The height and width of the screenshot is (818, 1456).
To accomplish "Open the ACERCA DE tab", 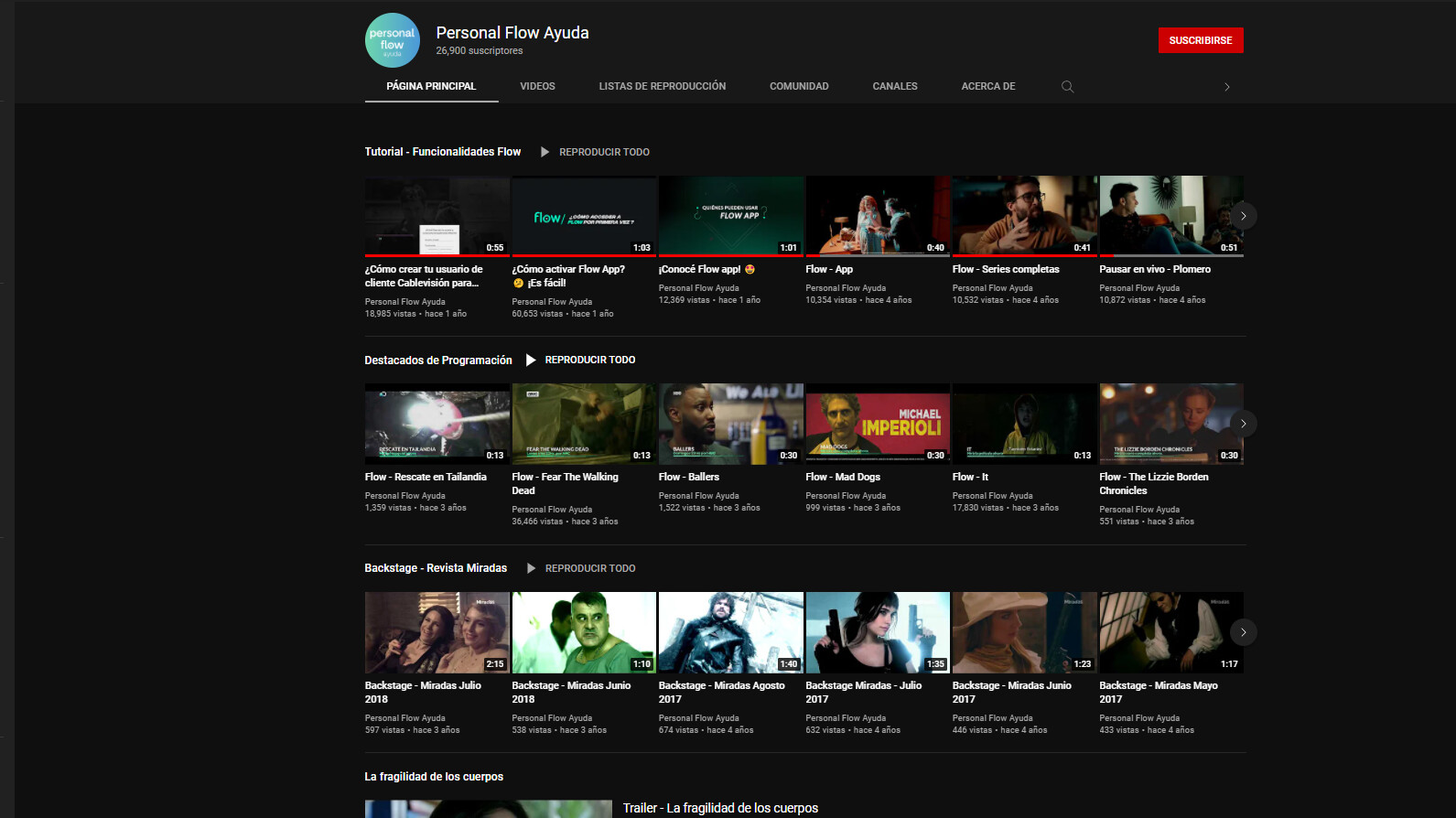I will click(x=988, y=86).
